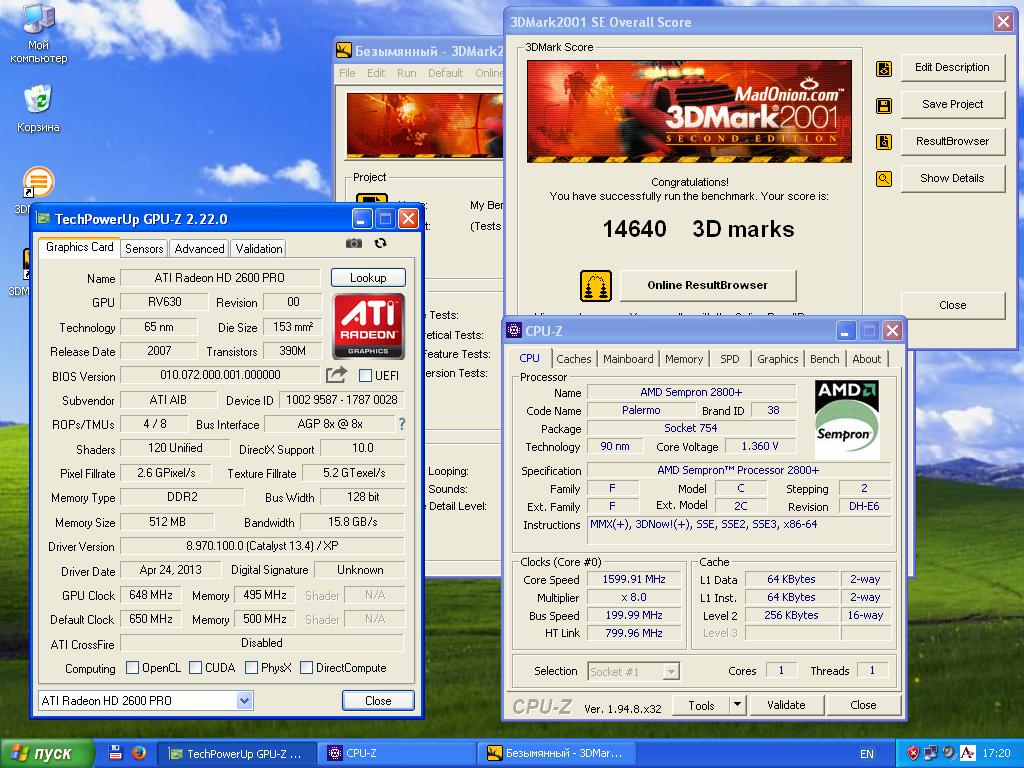Click the CPU-Z title bar application icon
This screenshot has width=1024, height=768.
coord(514,330)
